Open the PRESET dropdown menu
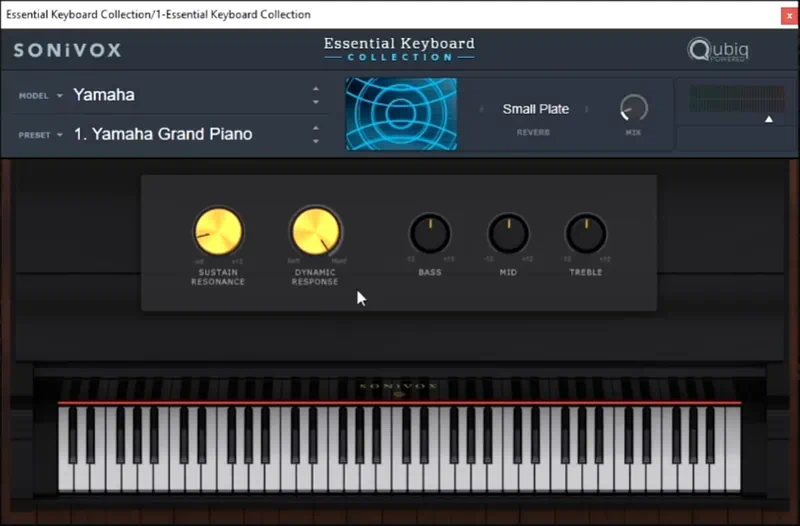The image size is (800, 526). [x=41, y=135]
